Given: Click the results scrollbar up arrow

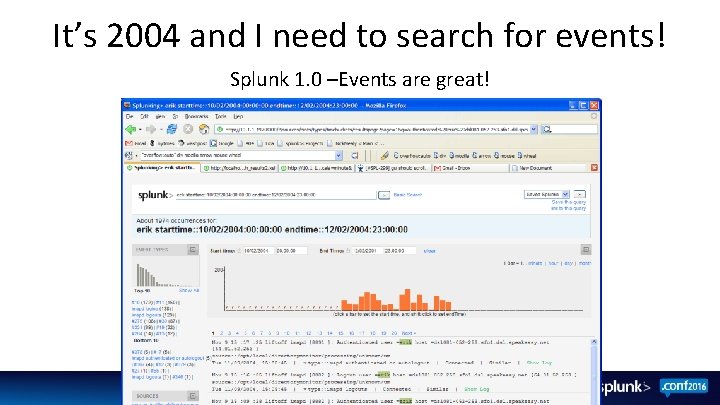Looking at the screenshot, I should point(594,342).
